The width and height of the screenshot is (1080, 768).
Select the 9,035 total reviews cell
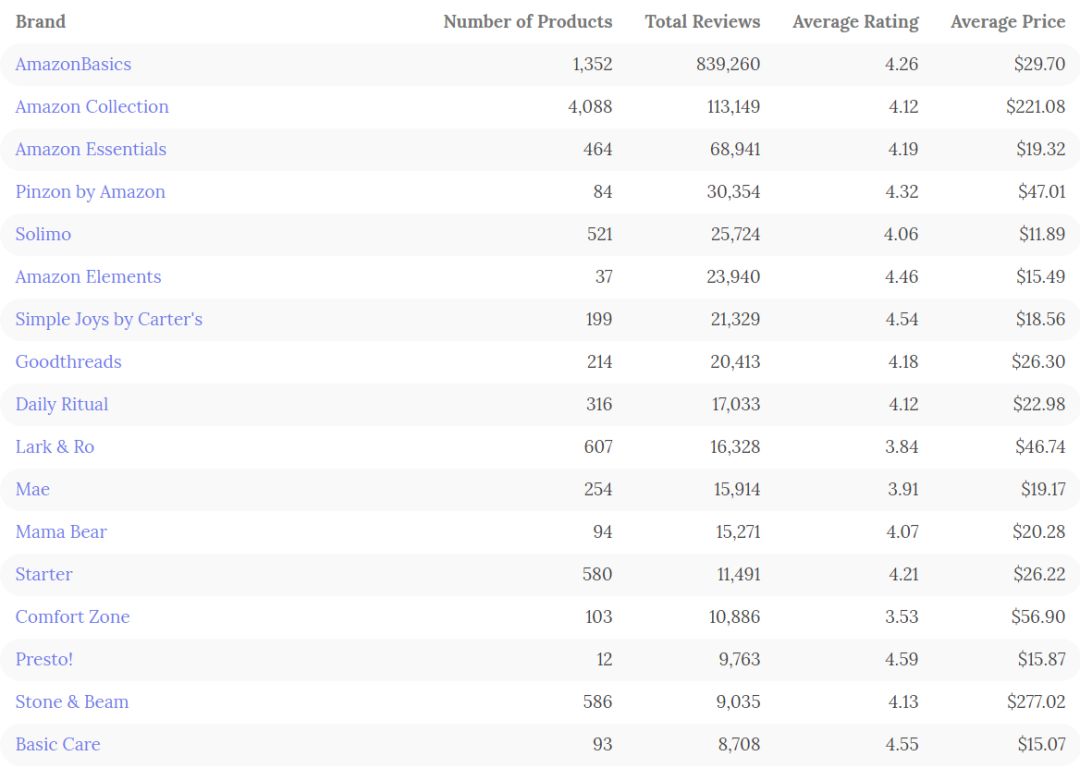pos(738,703)
